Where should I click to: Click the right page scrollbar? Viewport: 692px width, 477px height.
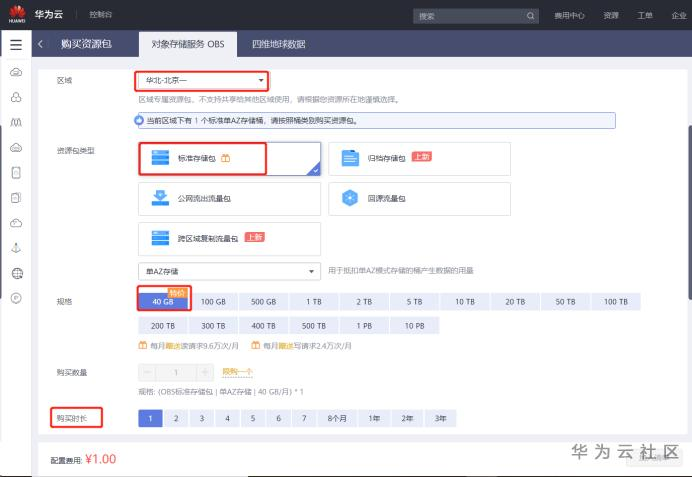(689, 212)
